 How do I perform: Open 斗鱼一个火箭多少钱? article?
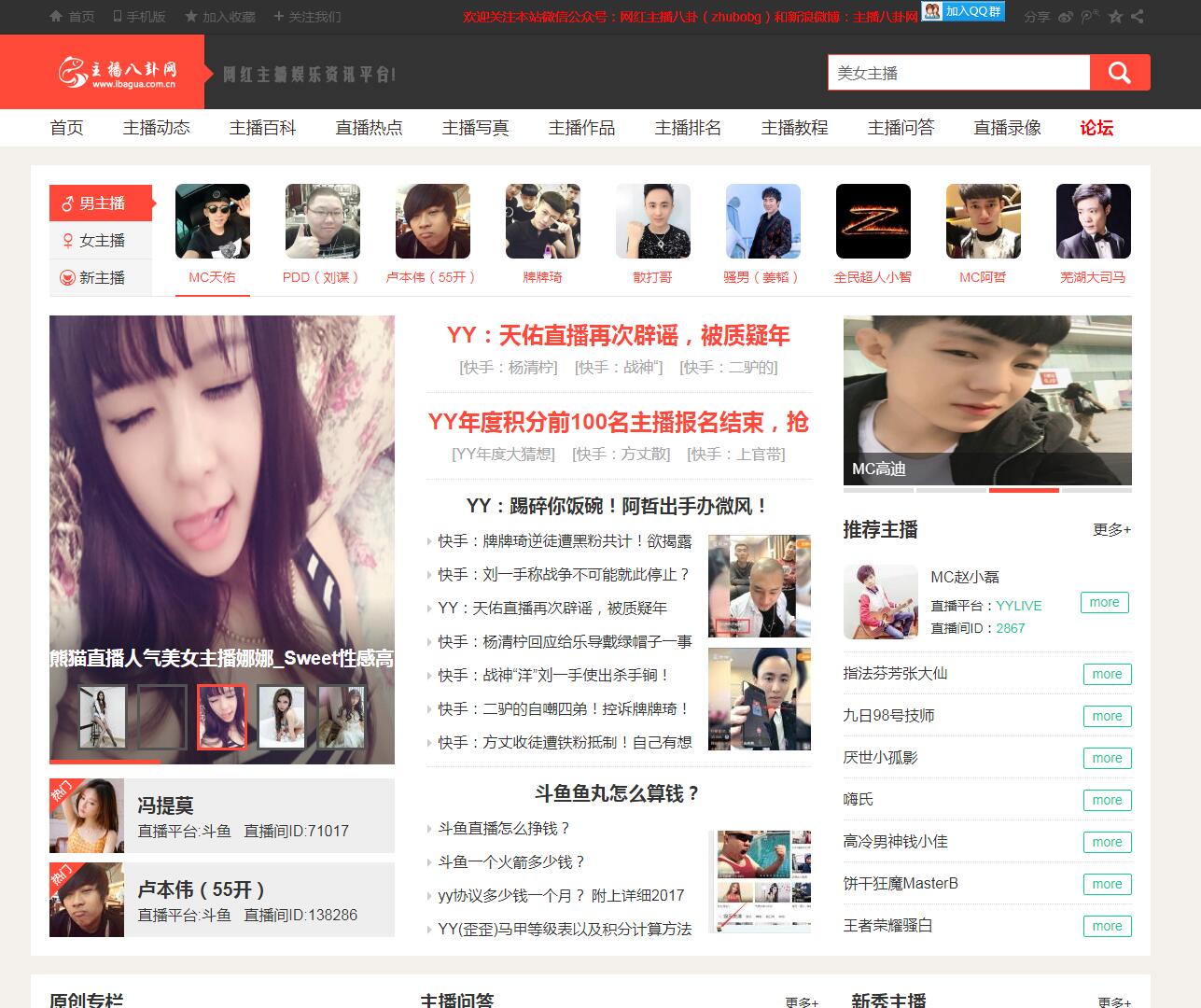coord(512,862)
